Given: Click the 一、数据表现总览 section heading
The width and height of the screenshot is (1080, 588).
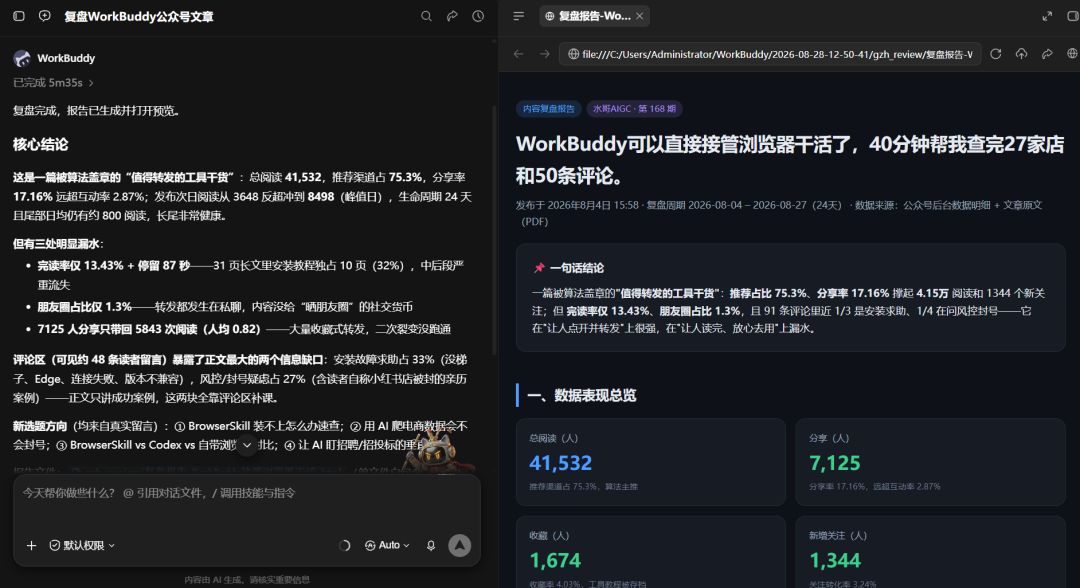Looking at the screenshot, I should [581, 395].
